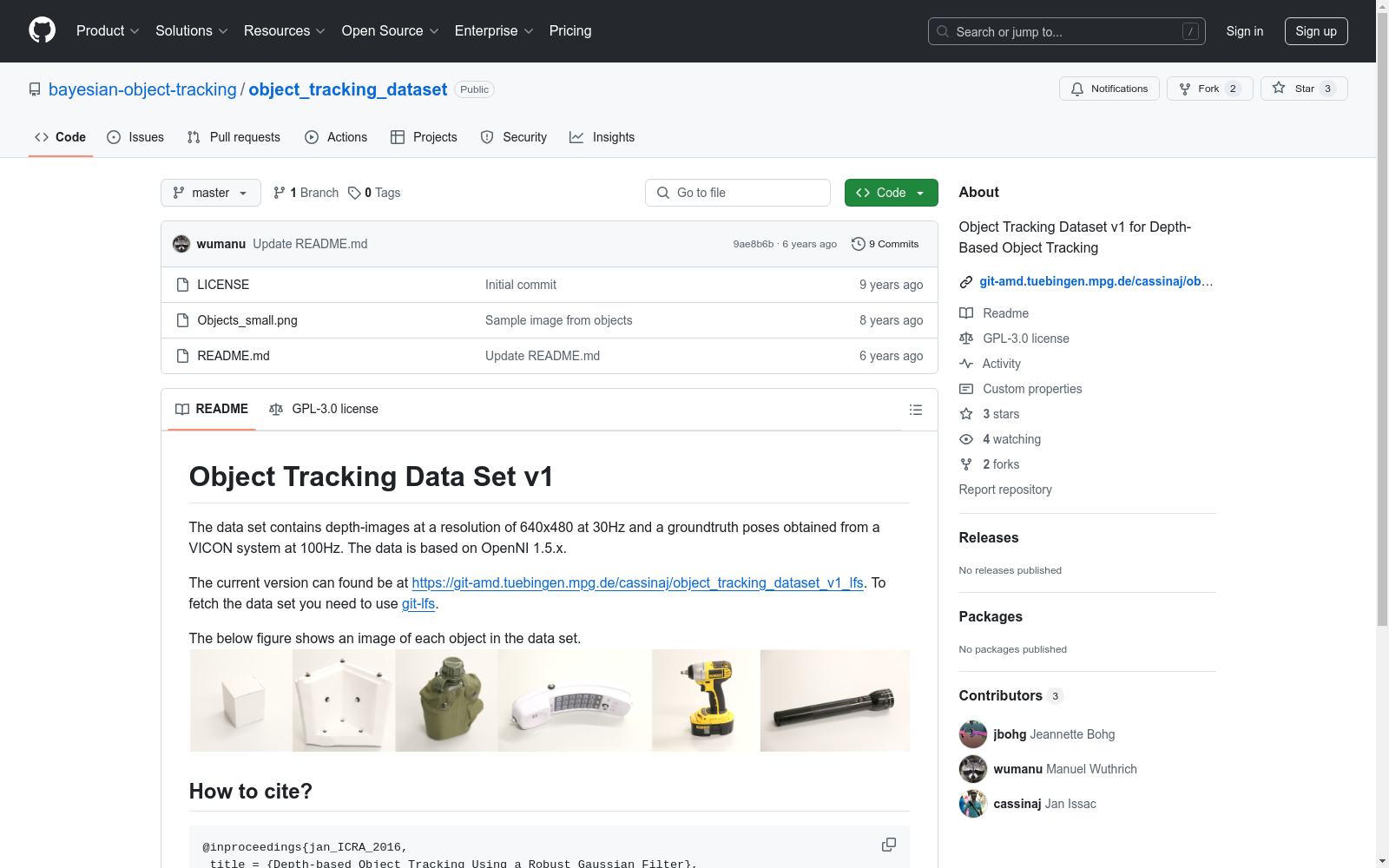Open the Pull requests tab
This screenshot has width=1389, height=868.
pyautogui.click(x=234, y=137)
